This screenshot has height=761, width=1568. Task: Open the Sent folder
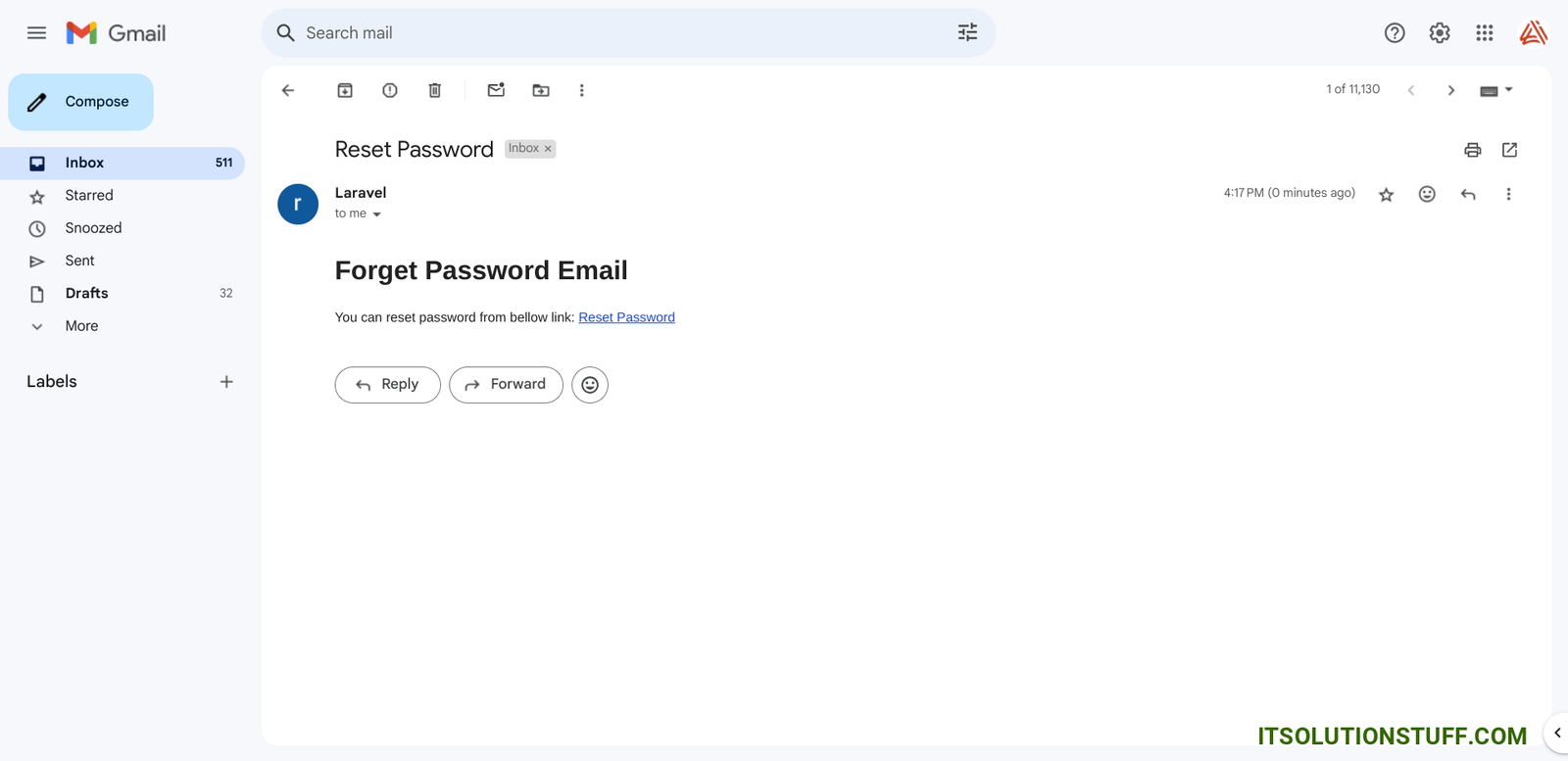tap(80, 261)
